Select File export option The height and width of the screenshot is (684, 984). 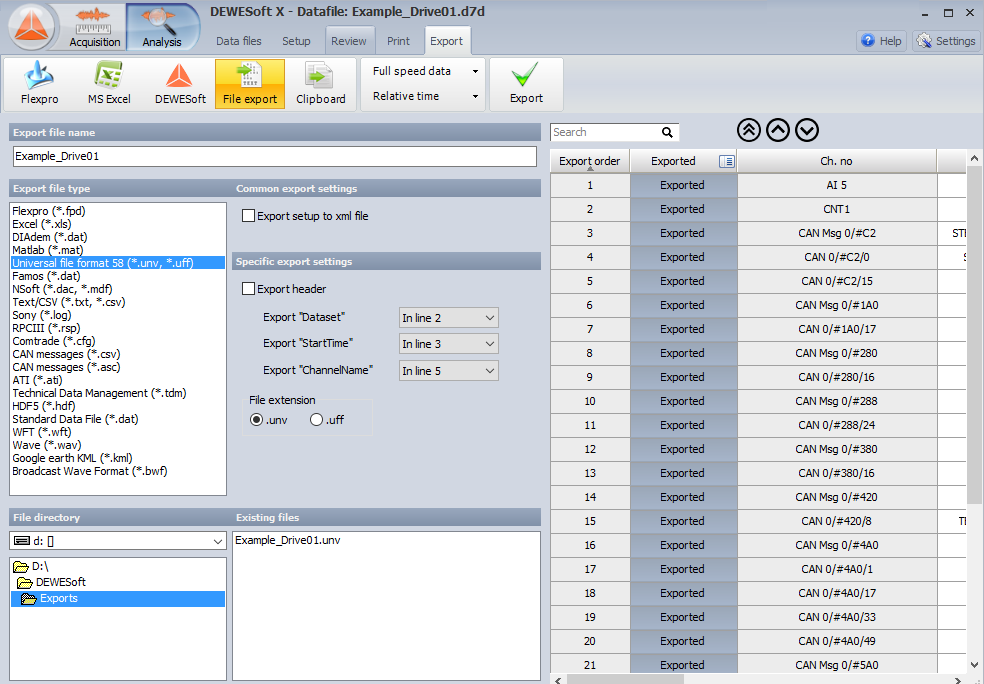click(x=250, y=83)
